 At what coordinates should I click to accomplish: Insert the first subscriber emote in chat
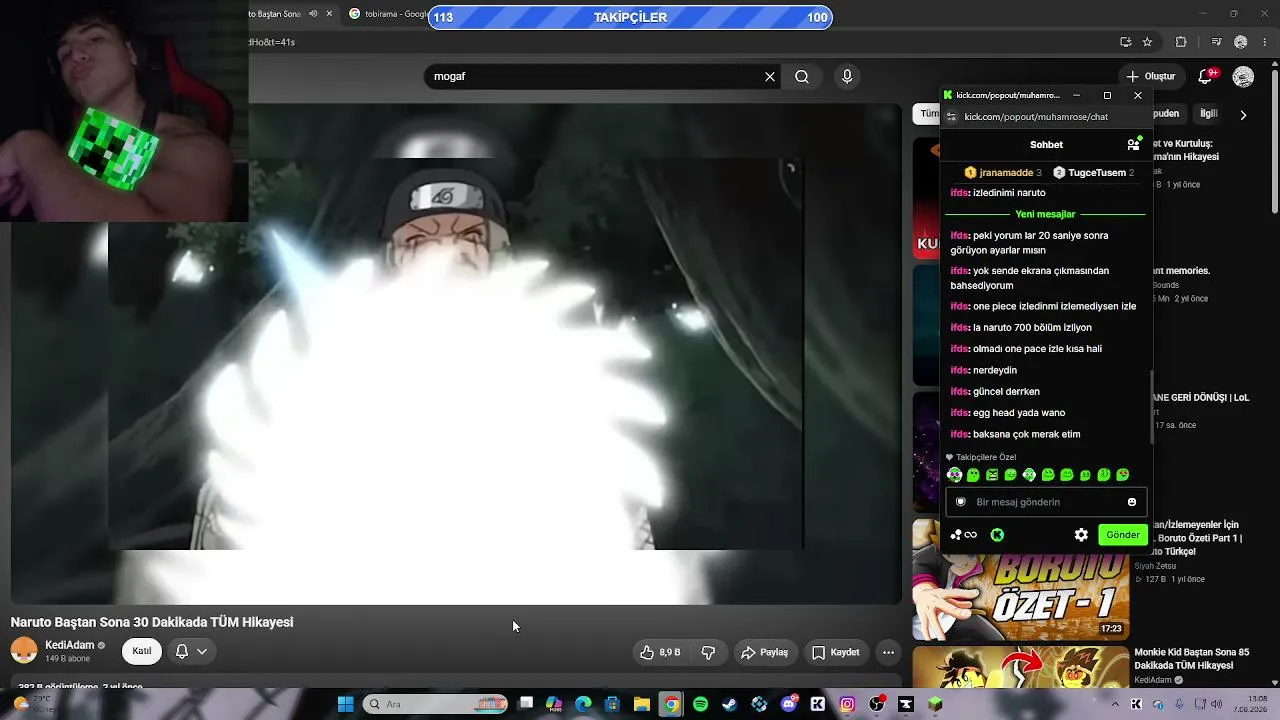[x=954, y=475]
